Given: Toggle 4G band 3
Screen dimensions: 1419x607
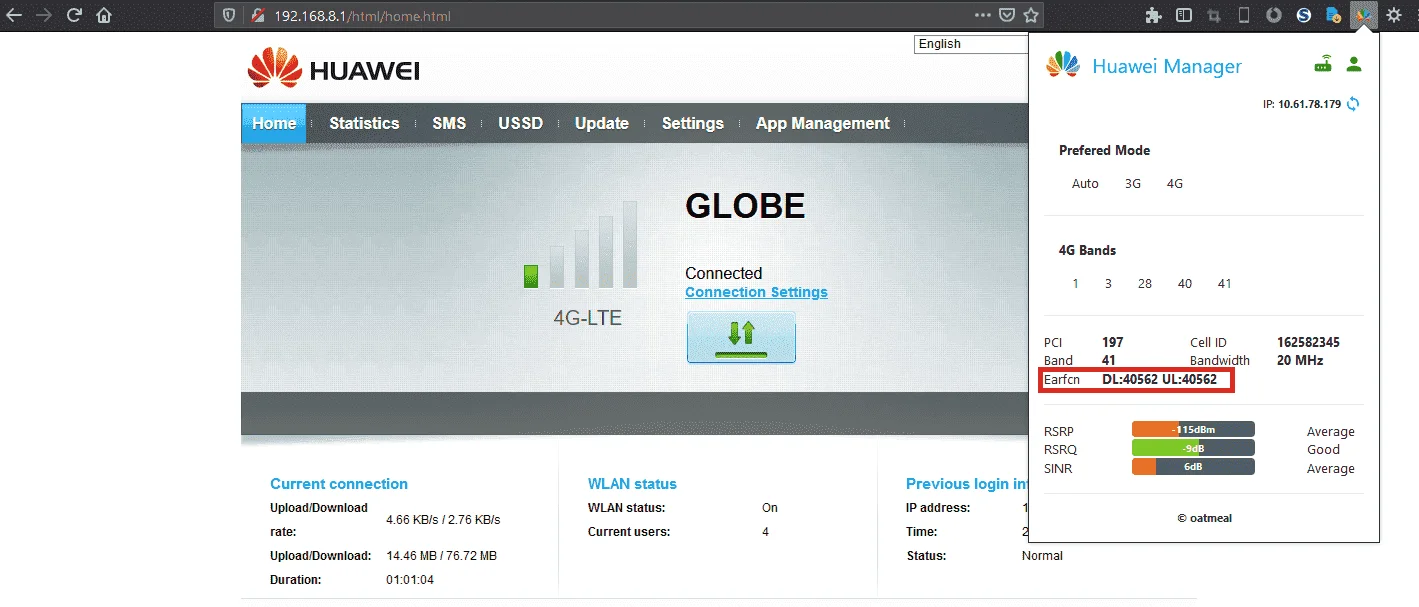Looking at the screenshot, I should [1108, 284].
